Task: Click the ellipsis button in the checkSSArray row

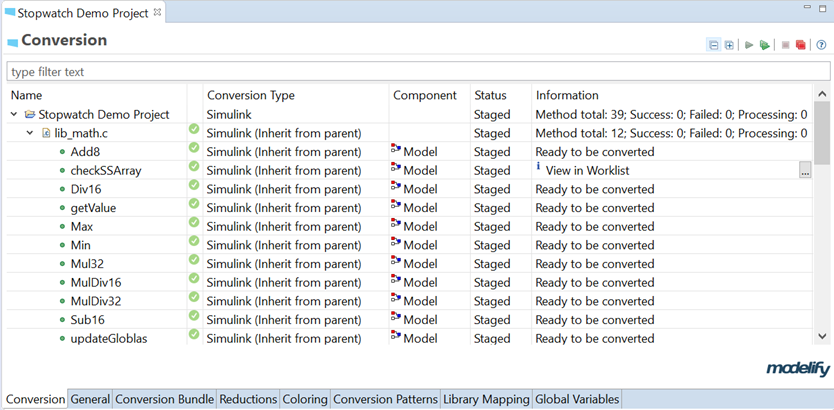Action: click(x=805, y=171)
